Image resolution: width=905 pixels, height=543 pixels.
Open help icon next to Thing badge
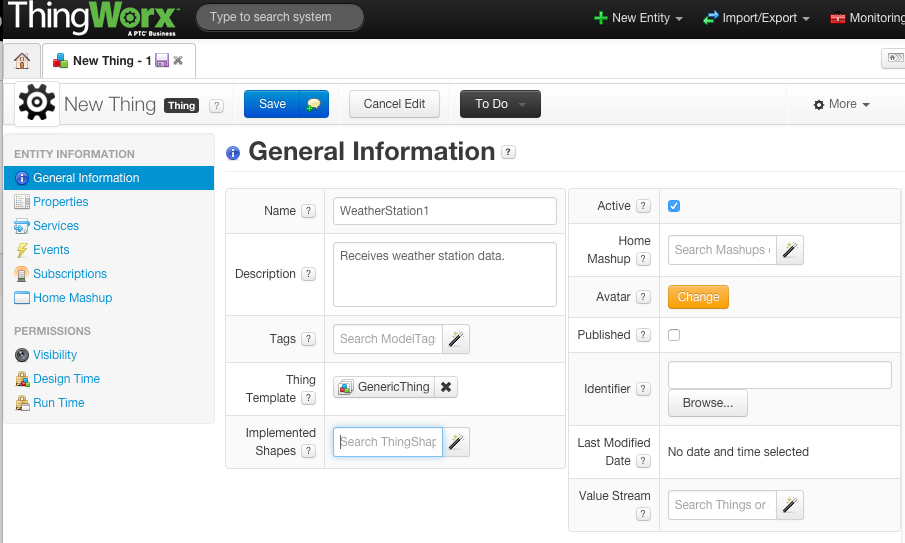[x=216, y=106]
